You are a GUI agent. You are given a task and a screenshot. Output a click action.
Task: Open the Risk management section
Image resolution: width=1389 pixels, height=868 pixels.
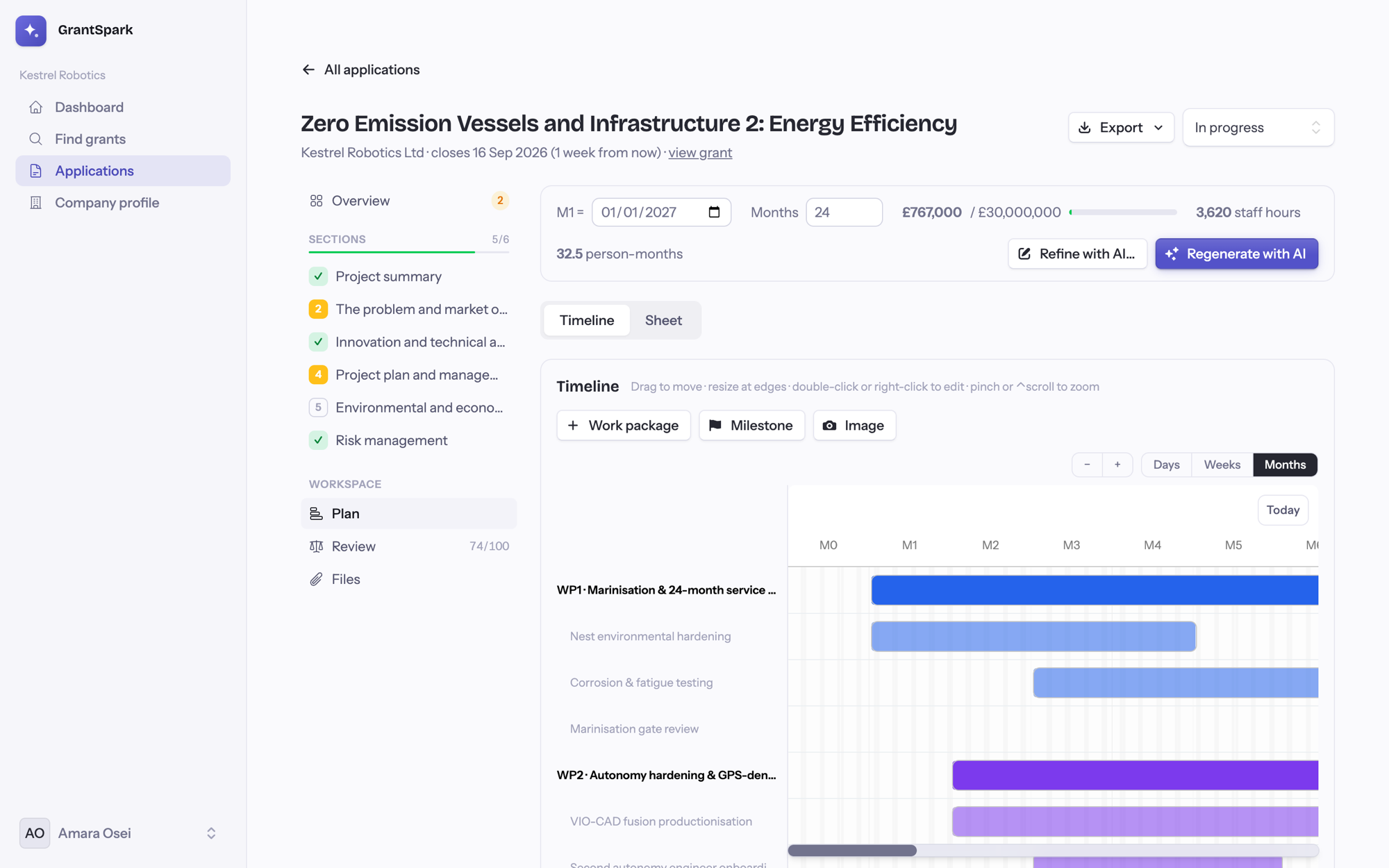click(x=409, y=440)
